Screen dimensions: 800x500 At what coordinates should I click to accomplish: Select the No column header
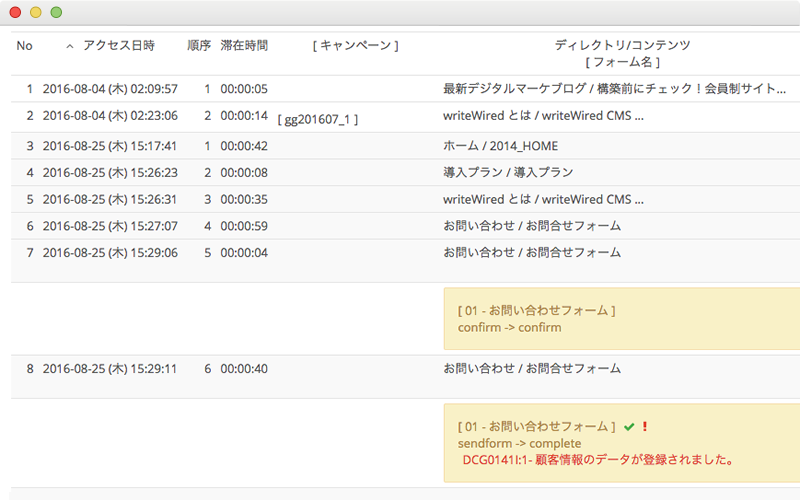24,46
